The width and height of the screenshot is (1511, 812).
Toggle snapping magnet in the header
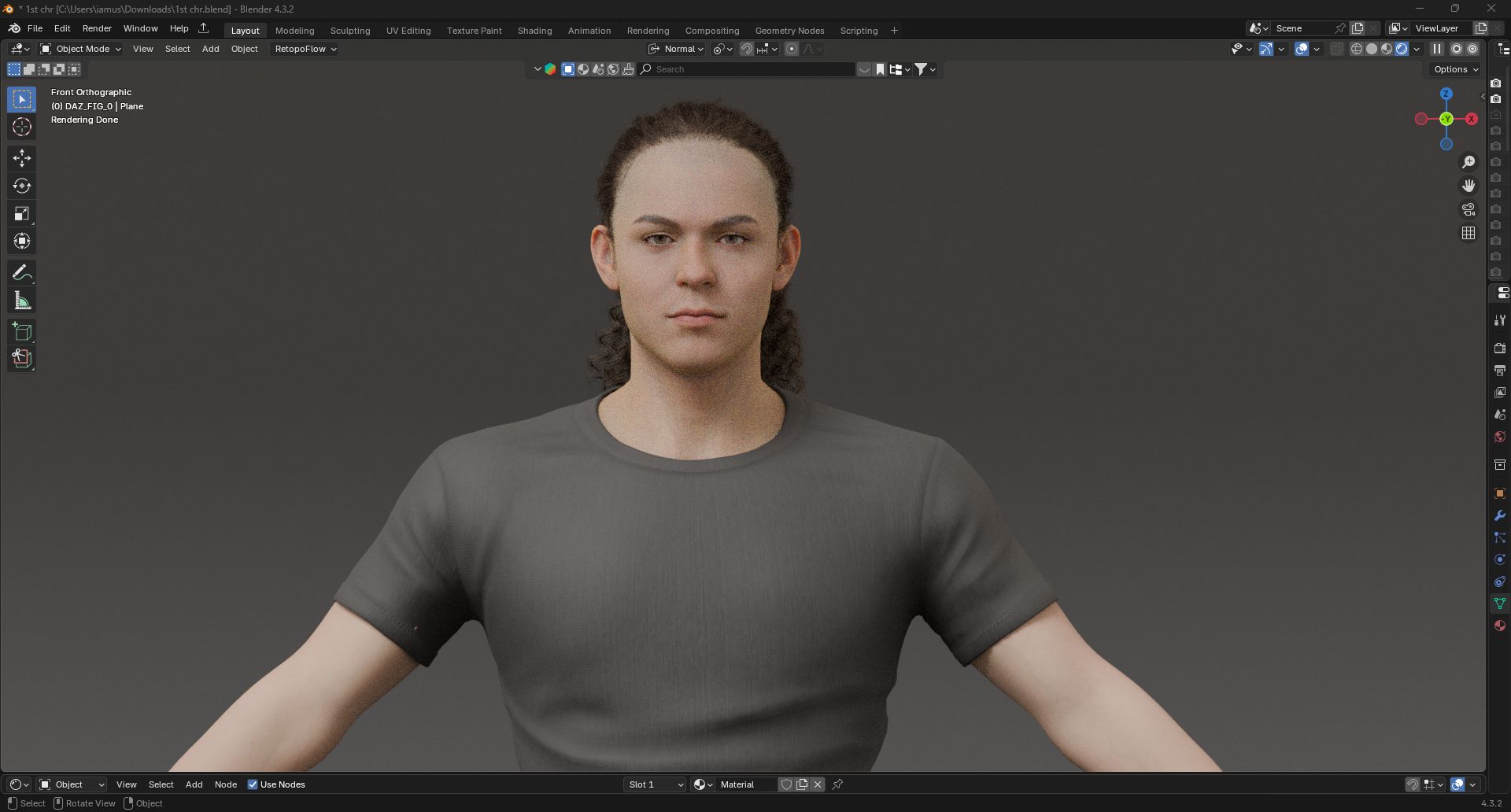click(x=746, y=49)
